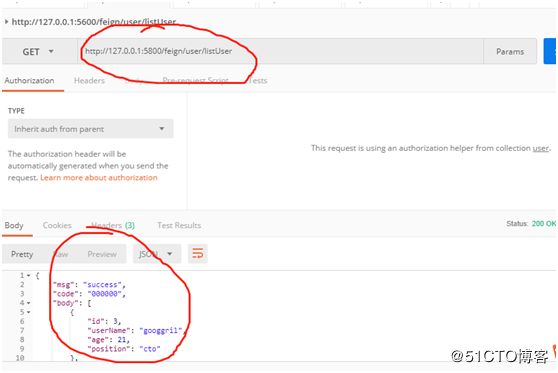Click the request URL input field
This screenshot has width=558, height=373.
(x=280, y=52)
